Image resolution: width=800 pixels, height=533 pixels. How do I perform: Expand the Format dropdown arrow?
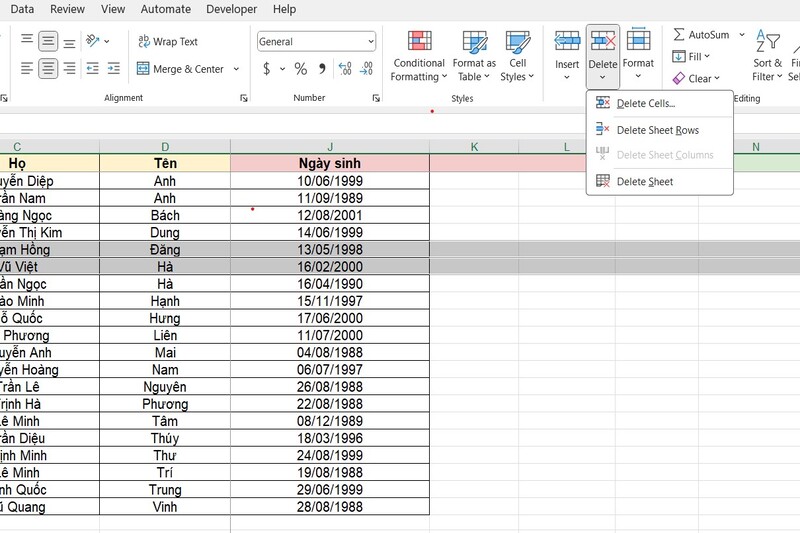tap(638, 77)
